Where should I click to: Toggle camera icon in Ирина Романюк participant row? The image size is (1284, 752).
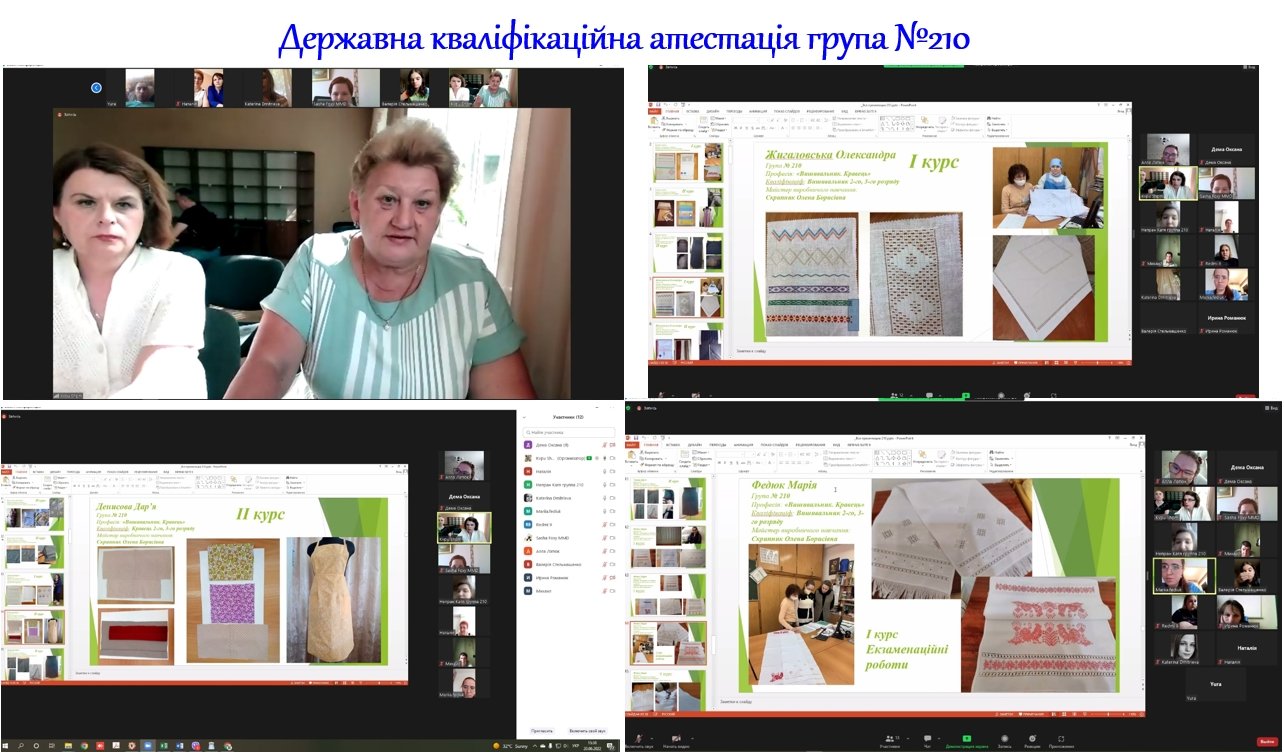[613, 578]
